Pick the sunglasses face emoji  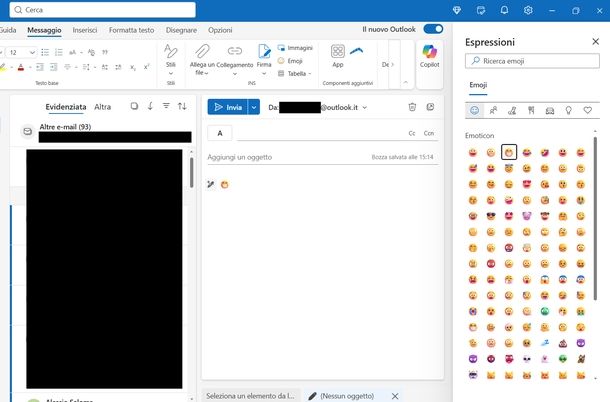pos(491,216)
